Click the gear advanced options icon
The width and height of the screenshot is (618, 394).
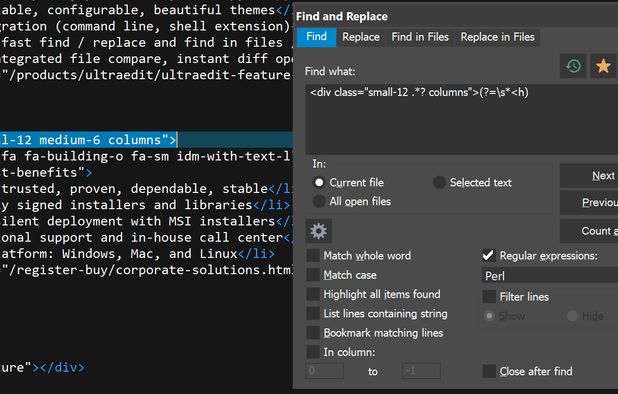point(318,231)
